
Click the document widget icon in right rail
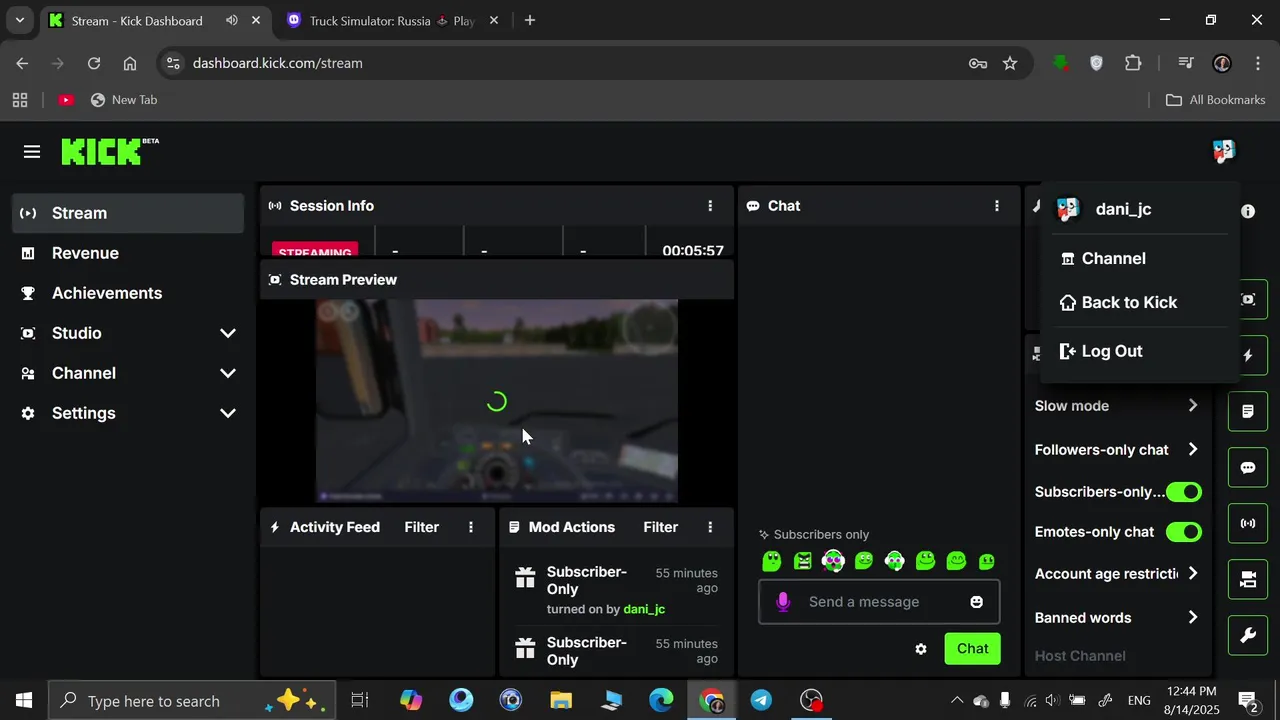point(1248,411)
